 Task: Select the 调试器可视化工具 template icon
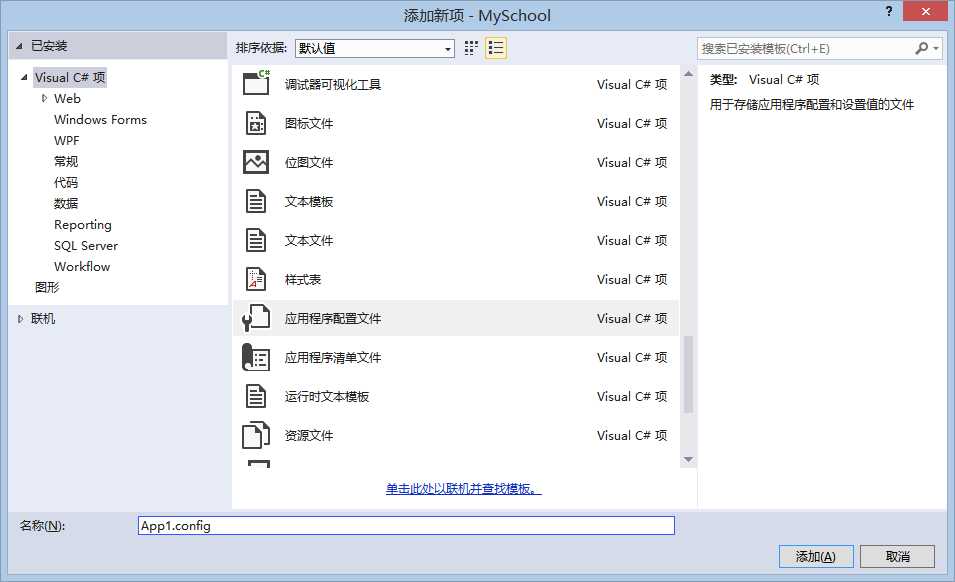click(x=256, y=83)
